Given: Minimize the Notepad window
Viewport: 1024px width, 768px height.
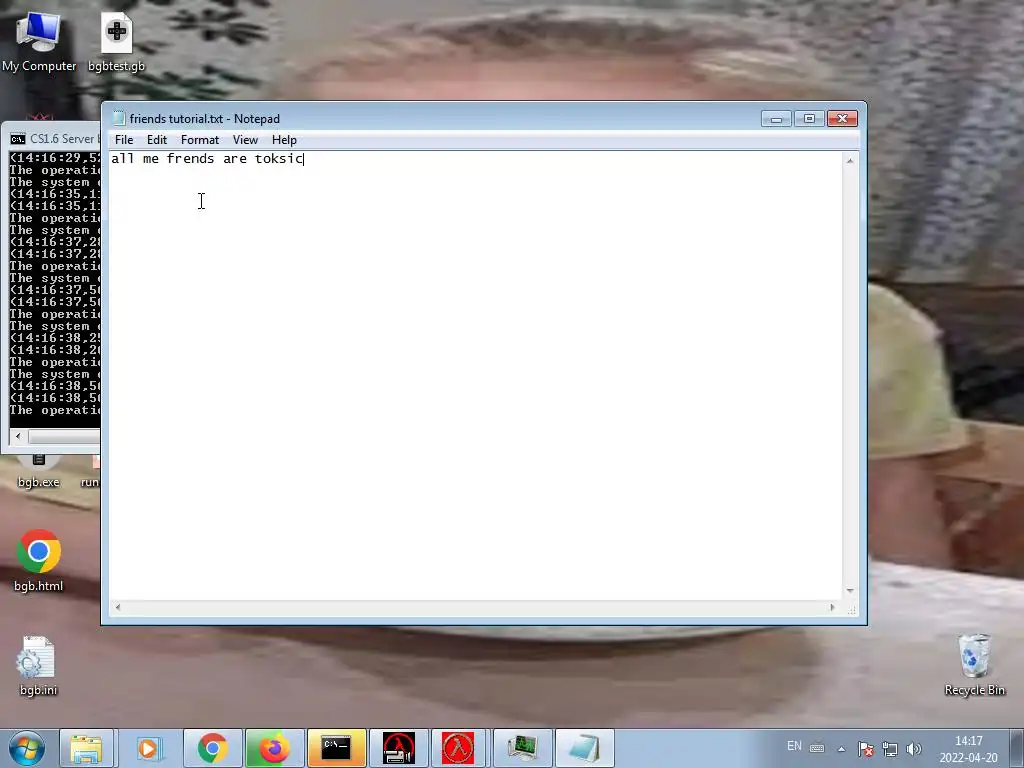Looking at the screenshot, I should point(776,118).
